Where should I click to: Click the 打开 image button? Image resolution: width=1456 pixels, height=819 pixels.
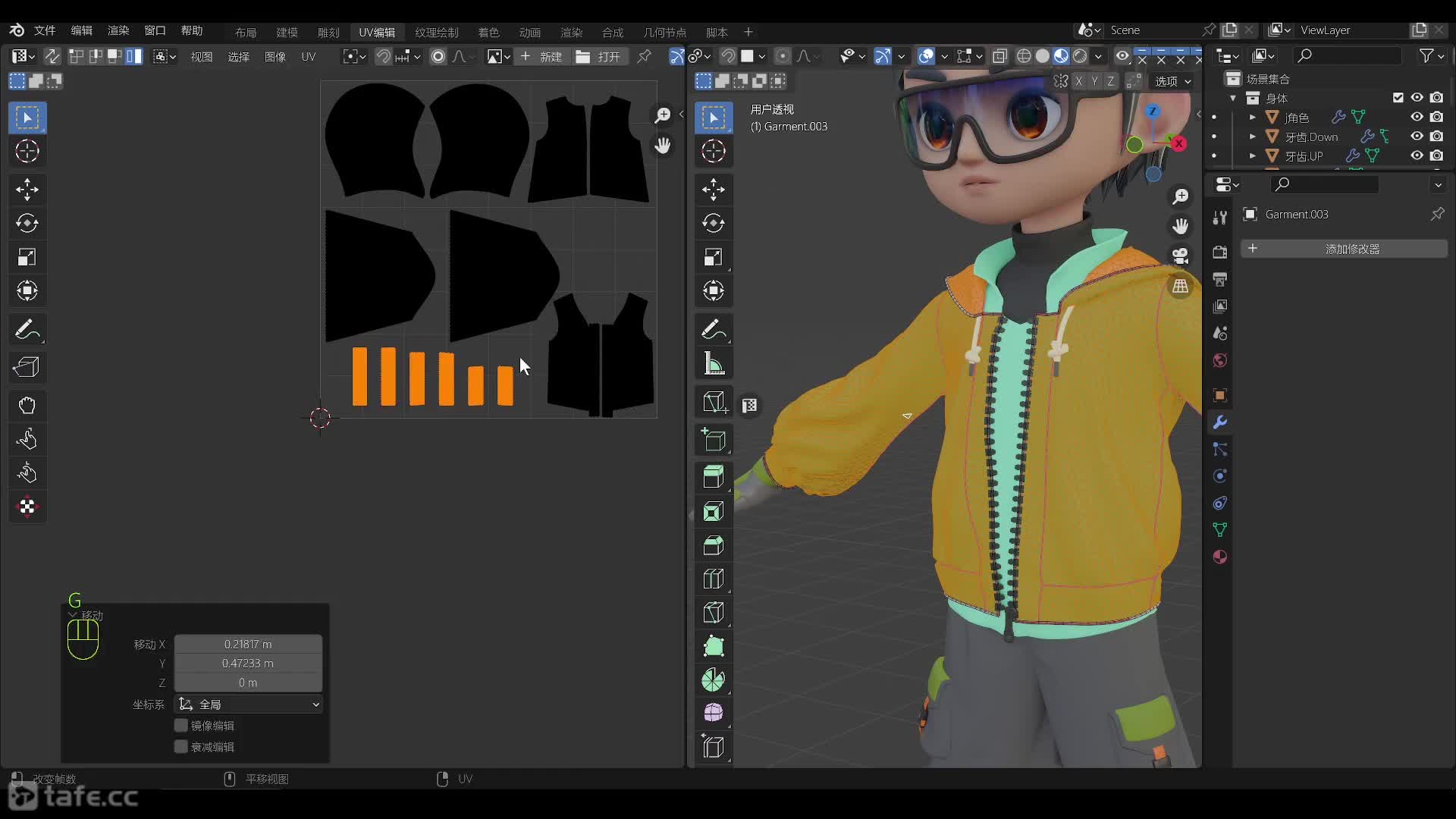coord(599,56)
